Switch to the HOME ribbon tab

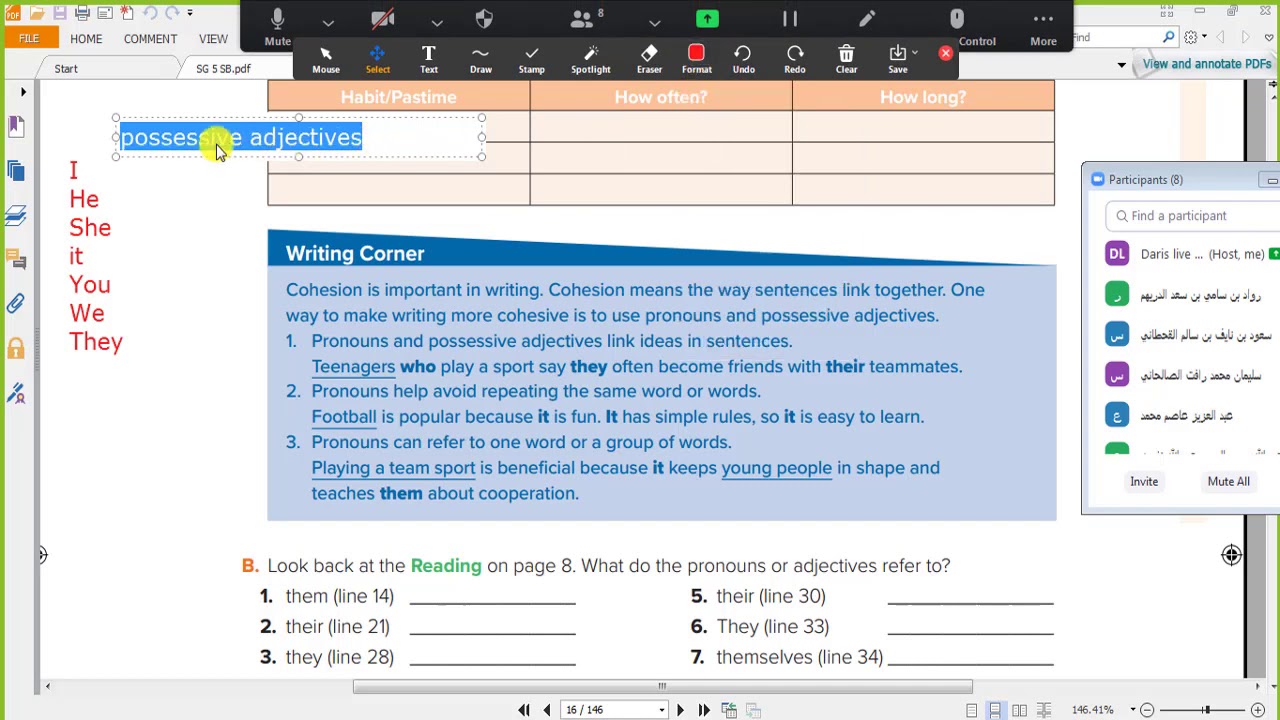tap(86, 39)
